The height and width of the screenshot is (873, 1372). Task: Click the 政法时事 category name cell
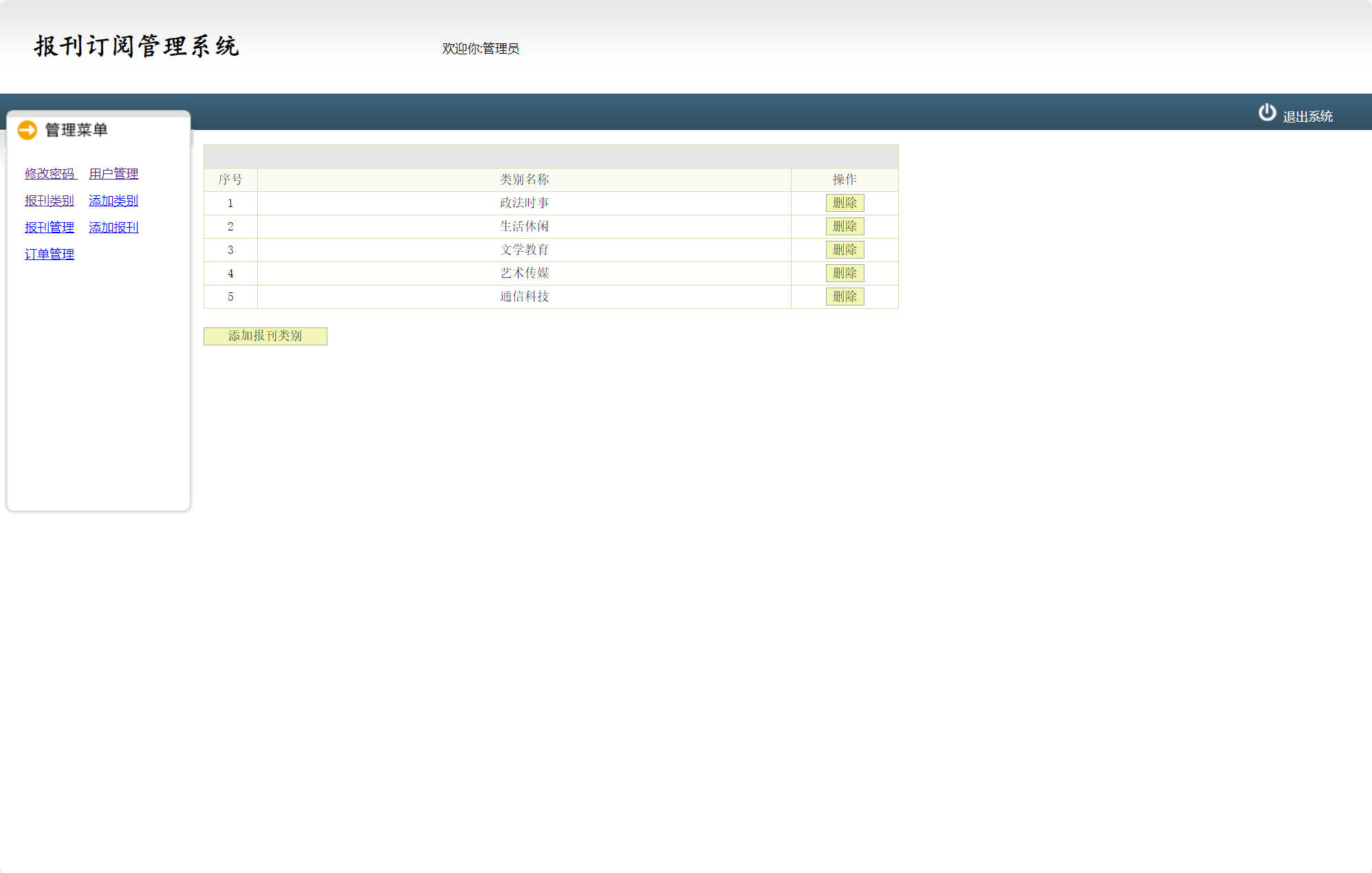pos(524,203)
